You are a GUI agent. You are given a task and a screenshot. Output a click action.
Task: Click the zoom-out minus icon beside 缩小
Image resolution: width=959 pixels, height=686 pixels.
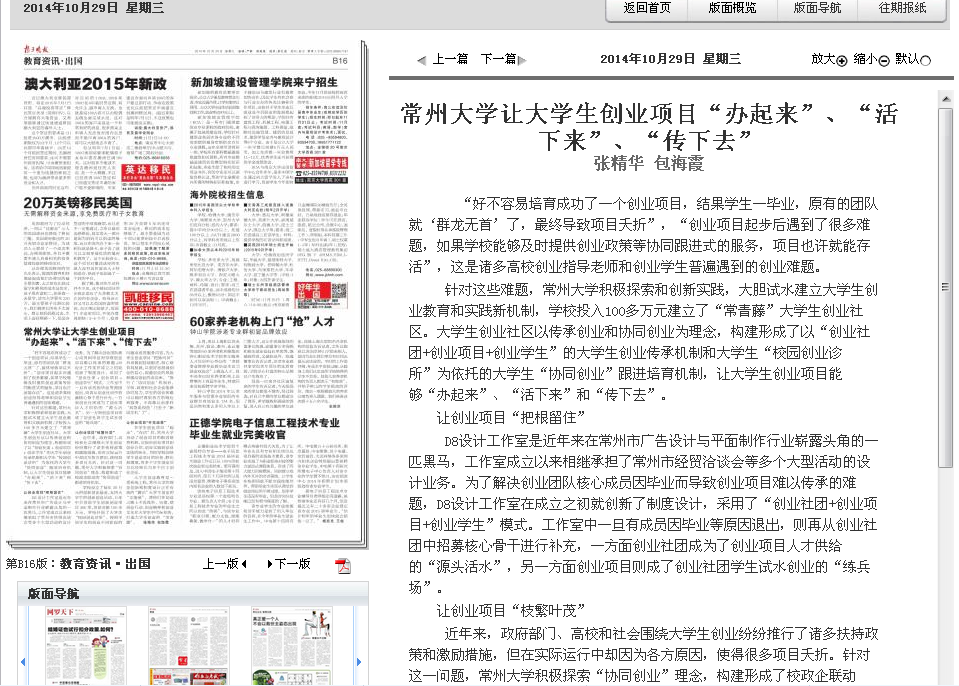(x=884, y=60)
